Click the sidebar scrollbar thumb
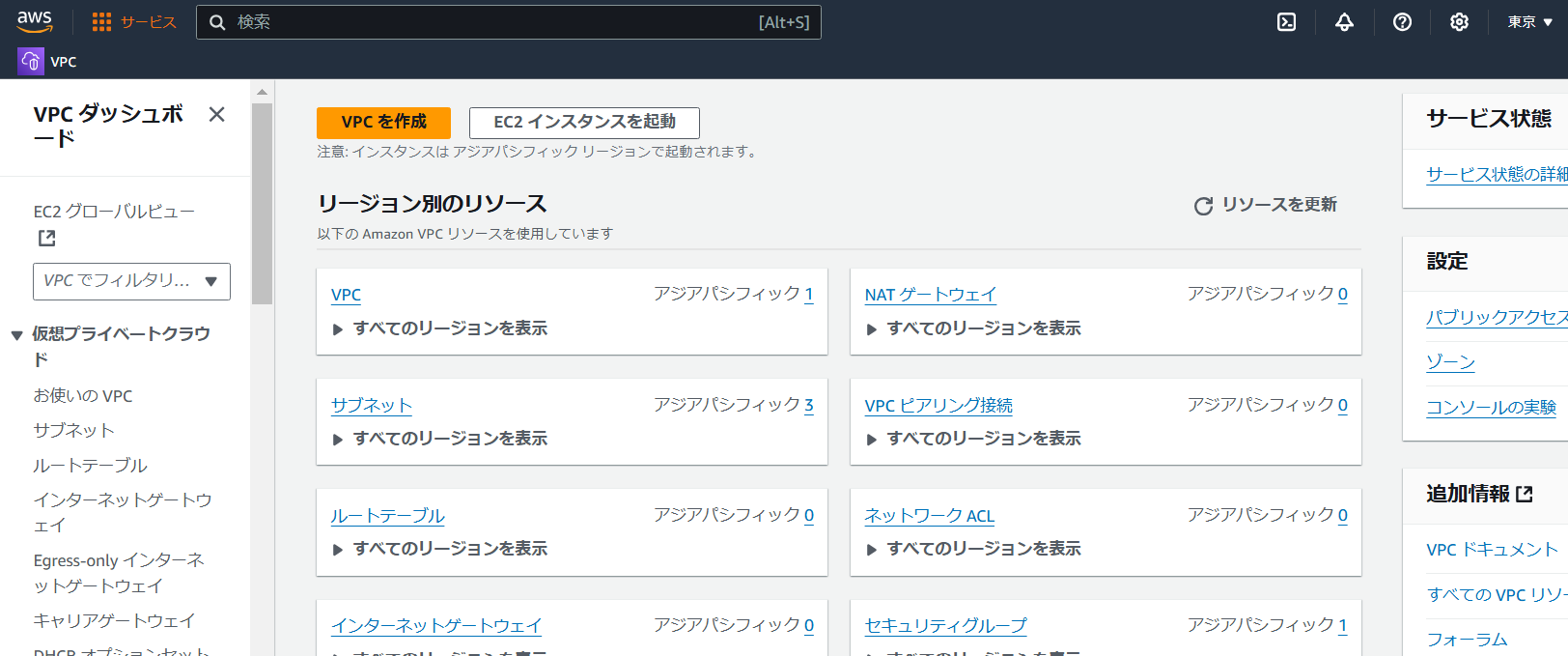Image resolution: width=1568 pixels, height=656 pixels. (262, 204)
